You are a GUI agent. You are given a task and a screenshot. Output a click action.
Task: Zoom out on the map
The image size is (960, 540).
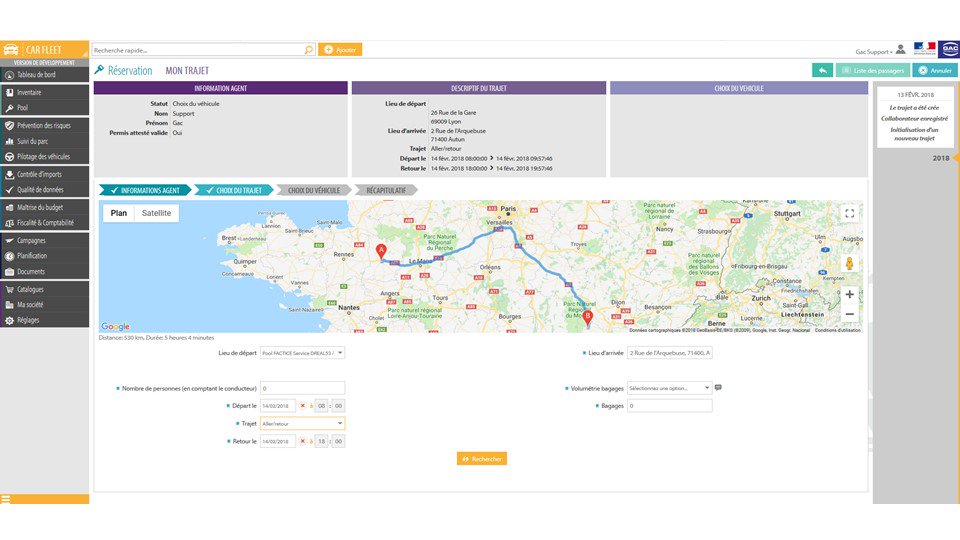click(849, 314)
